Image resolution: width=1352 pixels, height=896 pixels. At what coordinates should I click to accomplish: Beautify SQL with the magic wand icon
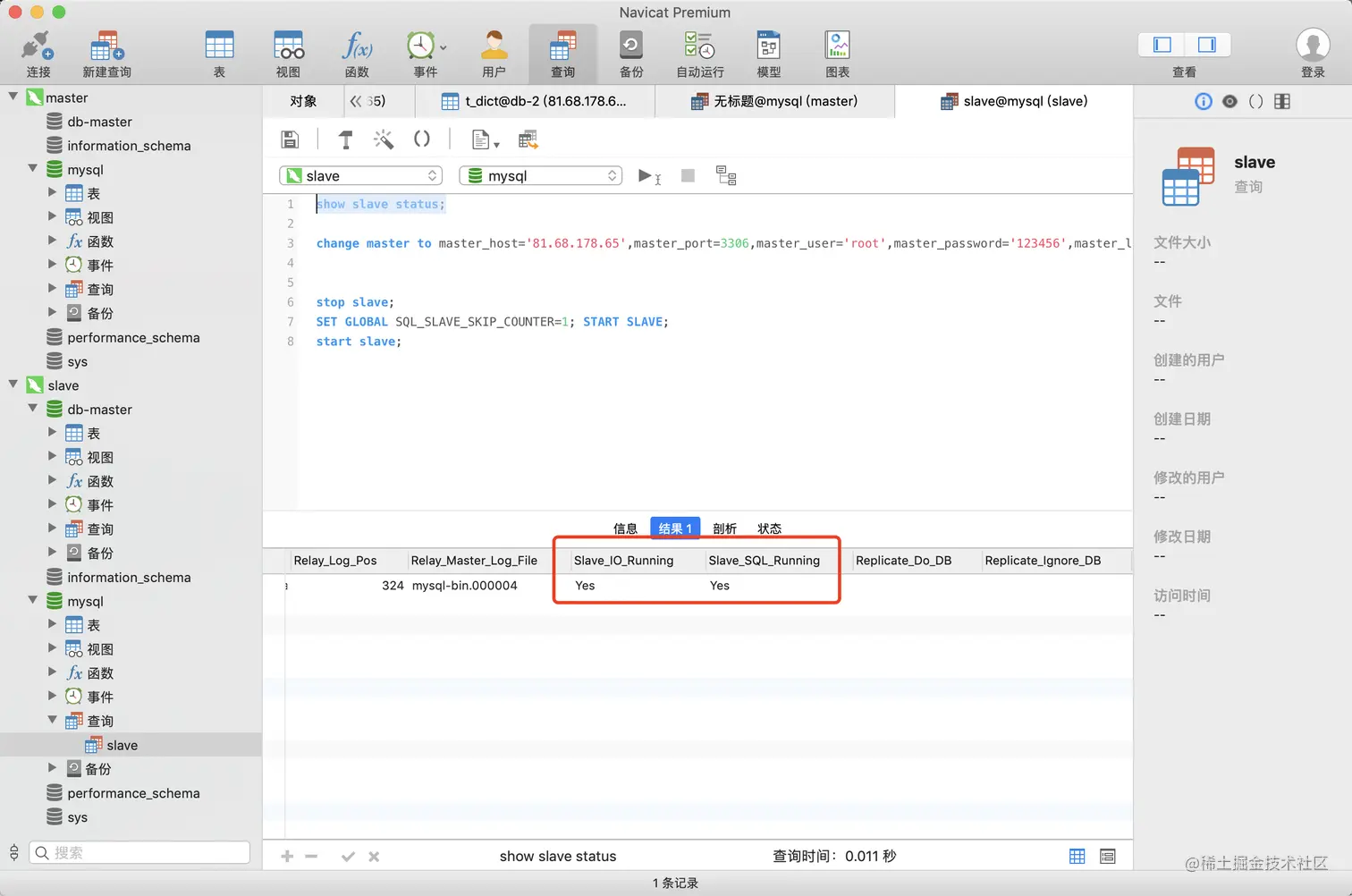click(384, 139)
